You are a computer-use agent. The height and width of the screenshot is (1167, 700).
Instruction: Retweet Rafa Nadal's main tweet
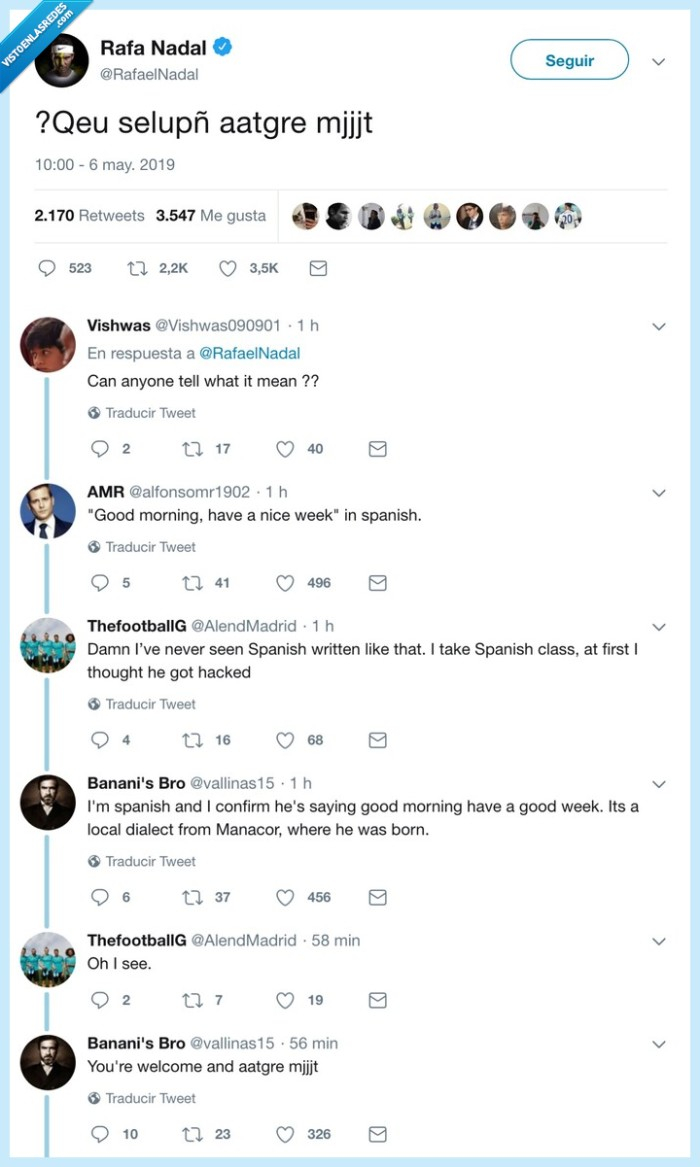(x=139, y=268)
